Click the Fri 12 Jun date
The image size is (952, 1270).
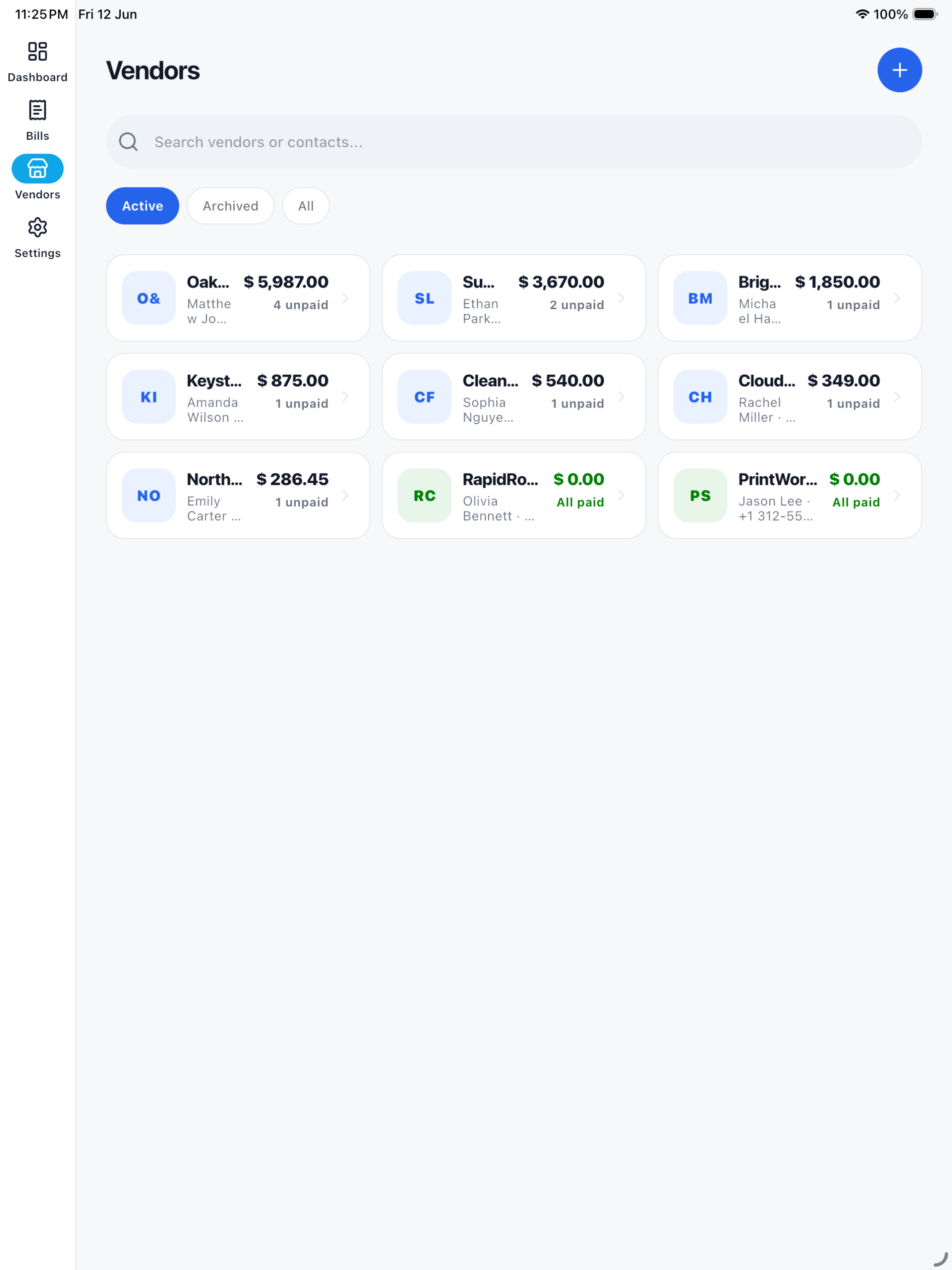tap(107, 14)
